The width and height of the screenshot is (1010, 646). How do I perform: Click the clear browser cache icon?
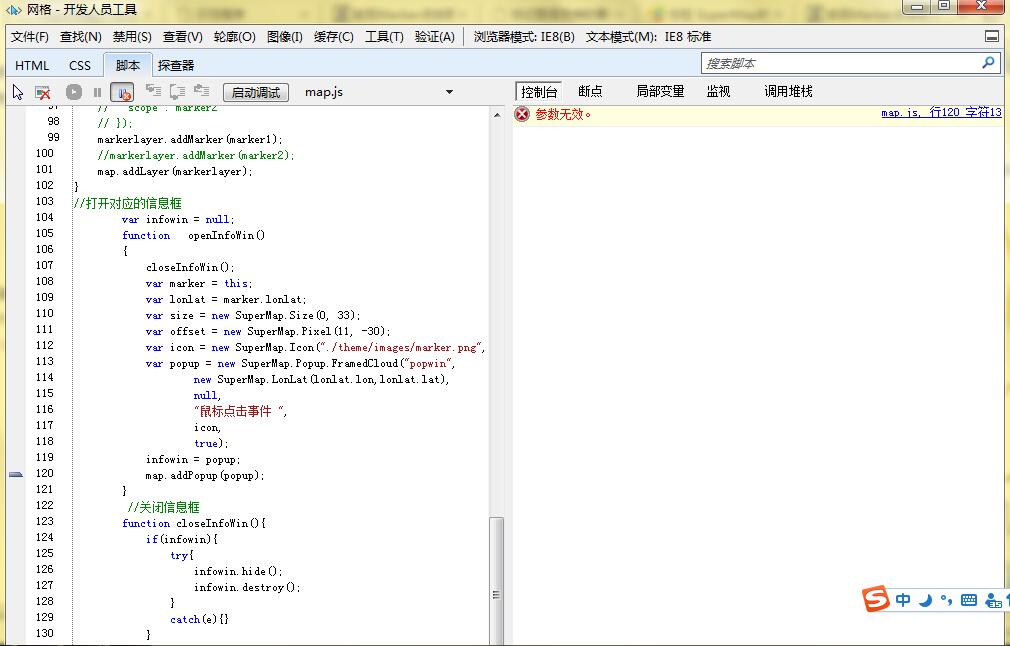(x=43, y=92)
